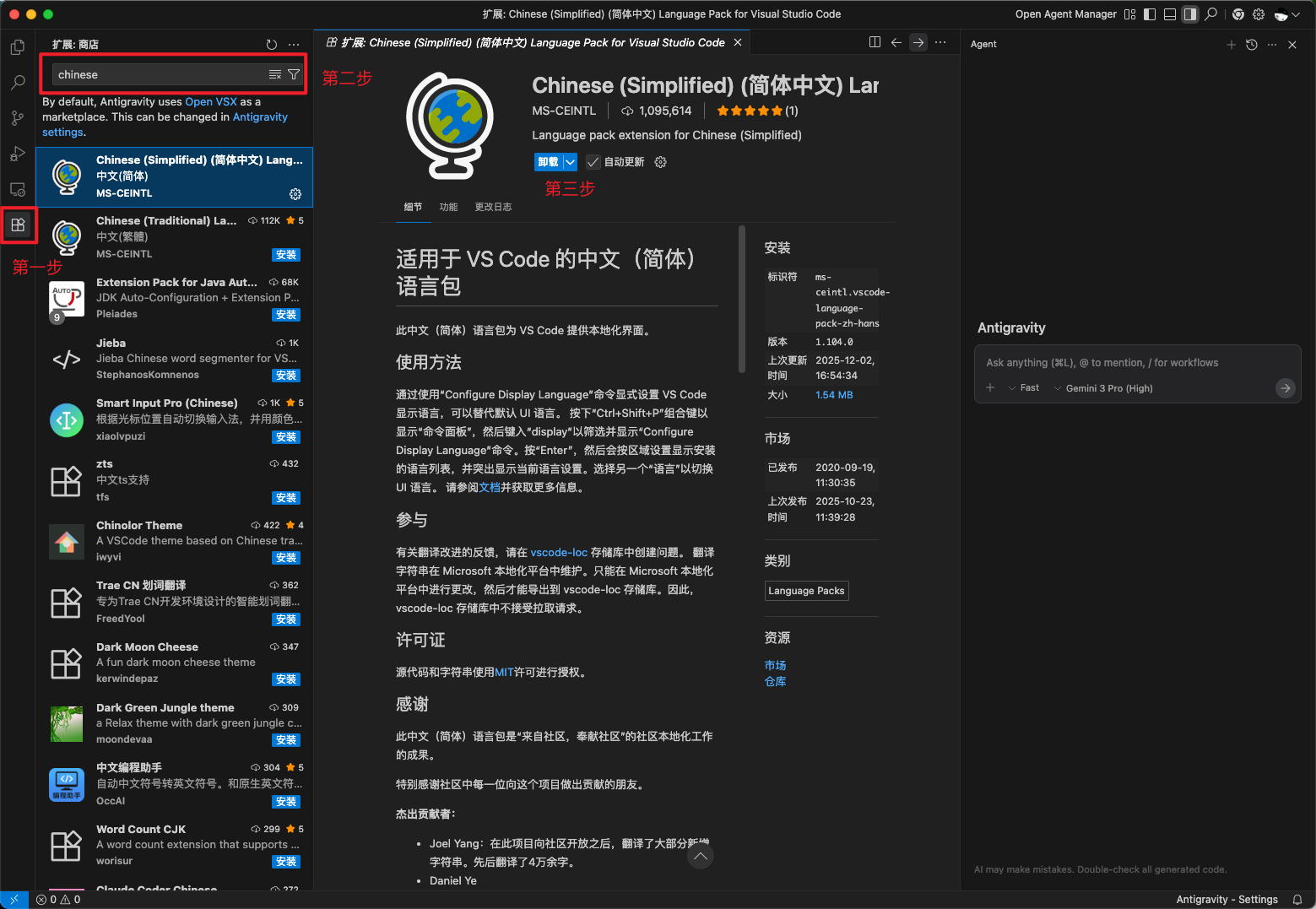Install Chinese (Traditional) language pack
The height and width of the screenshot is (909, 1316).
286,255
